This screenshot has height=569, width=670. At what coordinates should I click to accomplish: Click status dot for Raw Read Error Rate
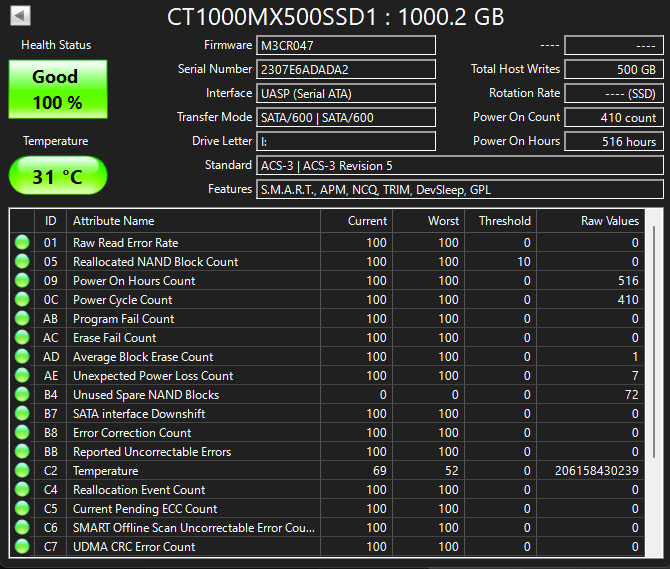point(22,242)
